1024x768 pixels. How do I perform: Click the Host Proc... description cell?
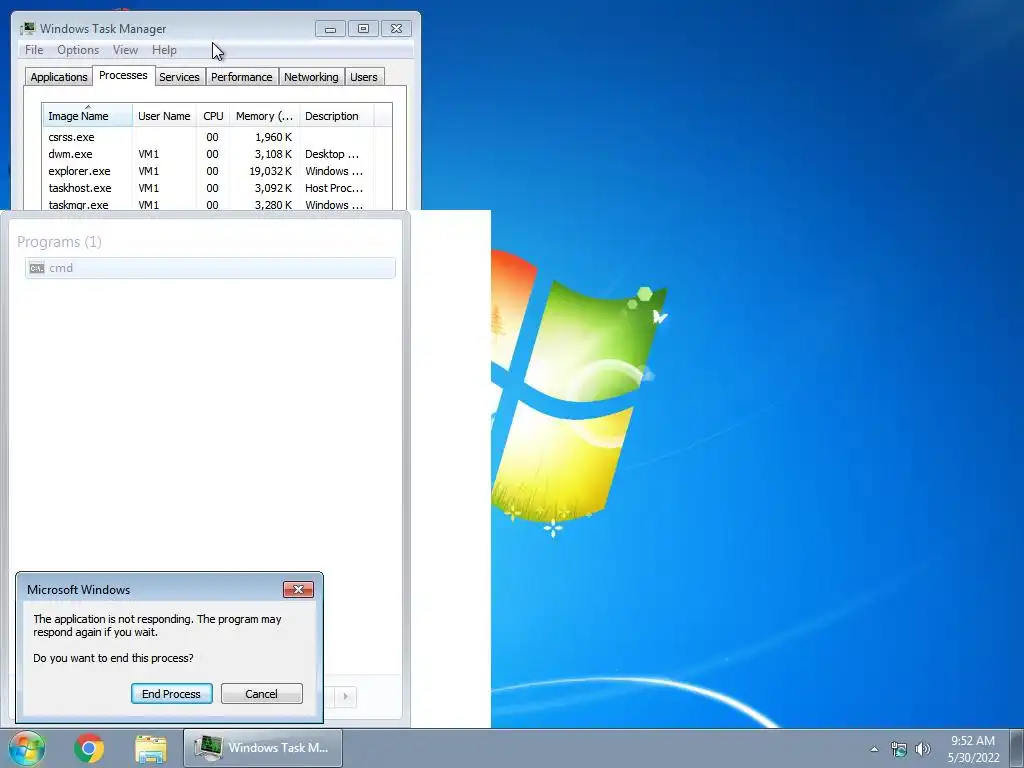pos(334,188)
